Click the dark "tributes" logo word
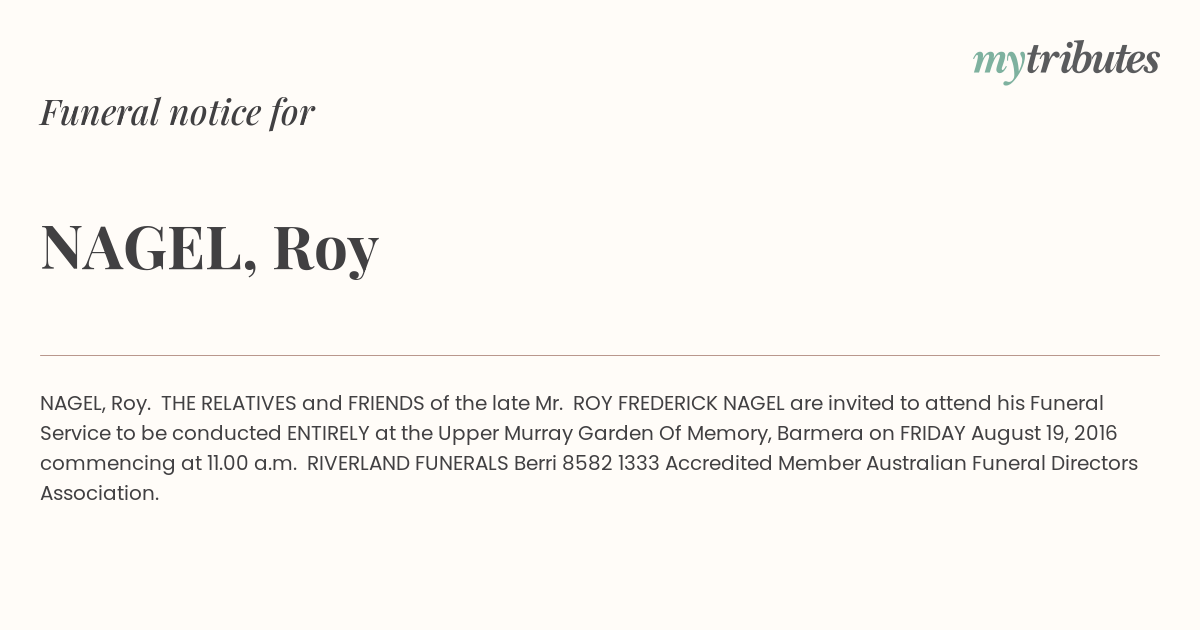1200x630 pixels. (x=1093, y=58)
